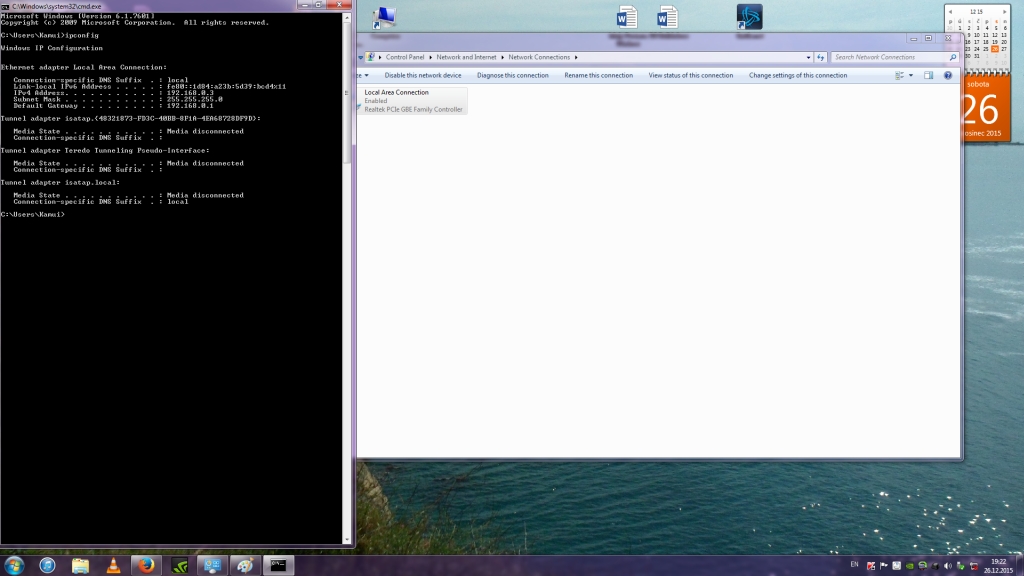
Task: Launch Firefox from the taskbar
Action: [x=145, y=565]
